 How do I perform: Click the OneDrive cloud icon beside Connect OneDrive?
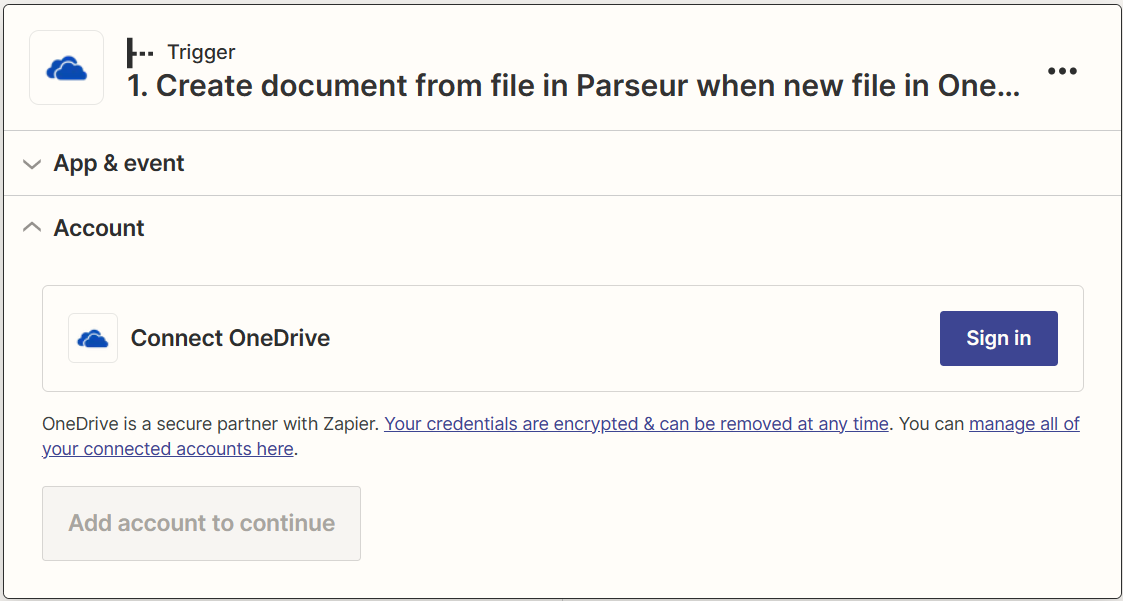[x=92, y=338]
